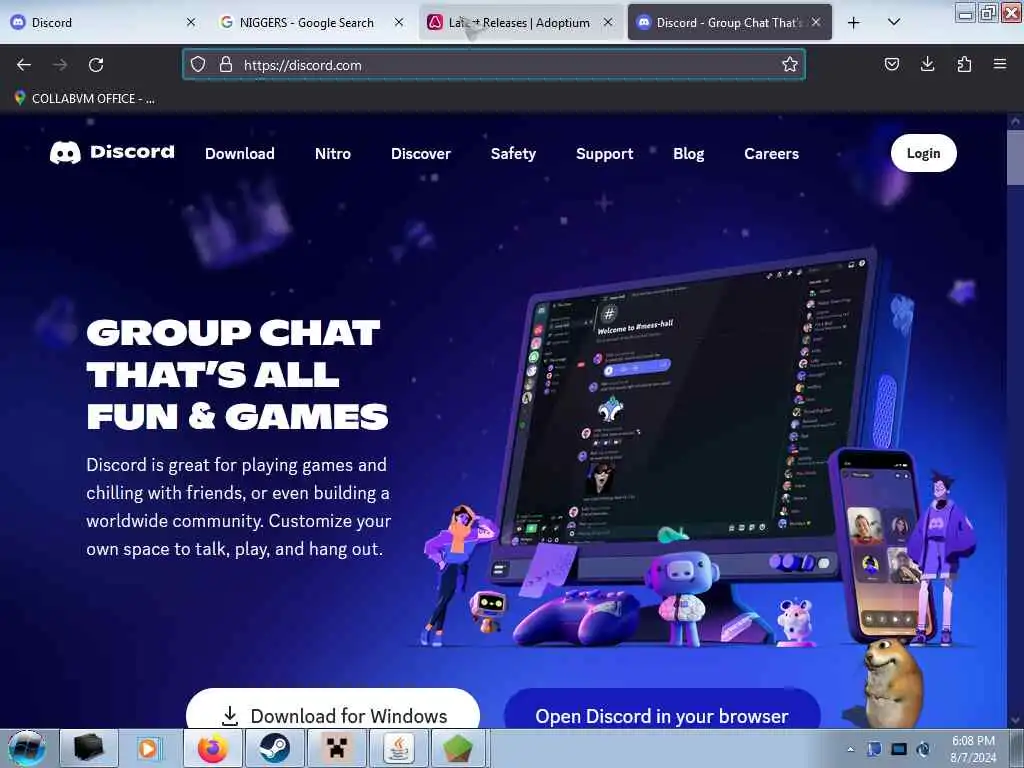Open the black cube taskbar icon
Screen dimensions: 1024x768
(89, 748)
